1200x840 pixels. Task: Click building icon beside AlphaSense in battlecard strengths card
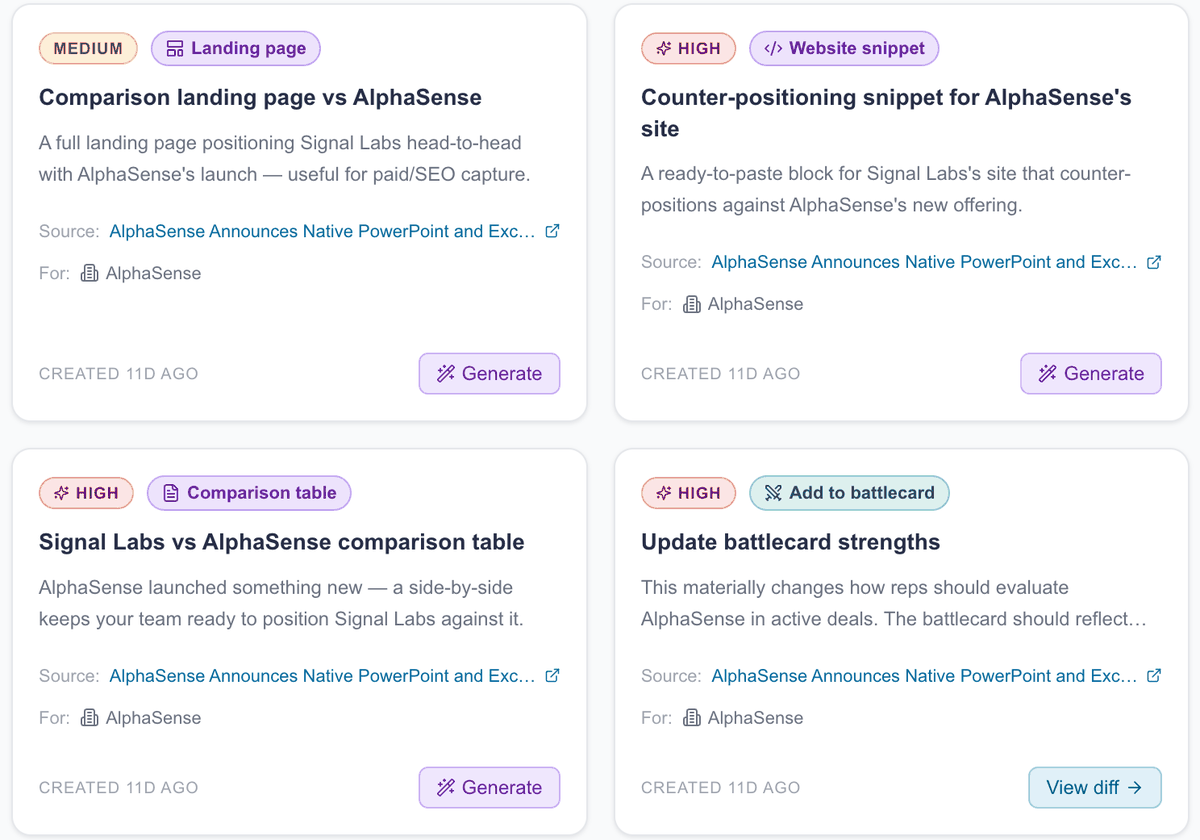[691, 718]
